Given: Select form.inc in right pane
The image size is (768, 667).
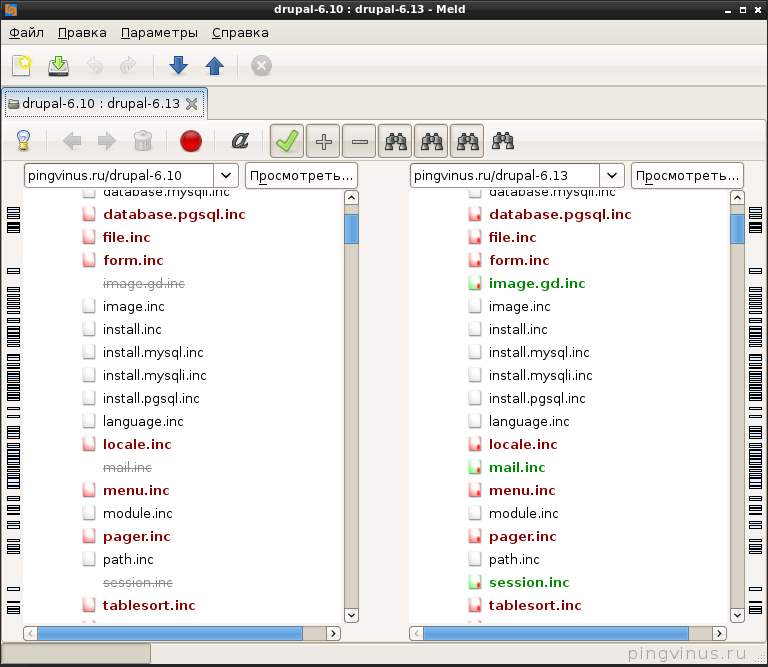Looking at the screenshot, I should [x=519, y=260].
